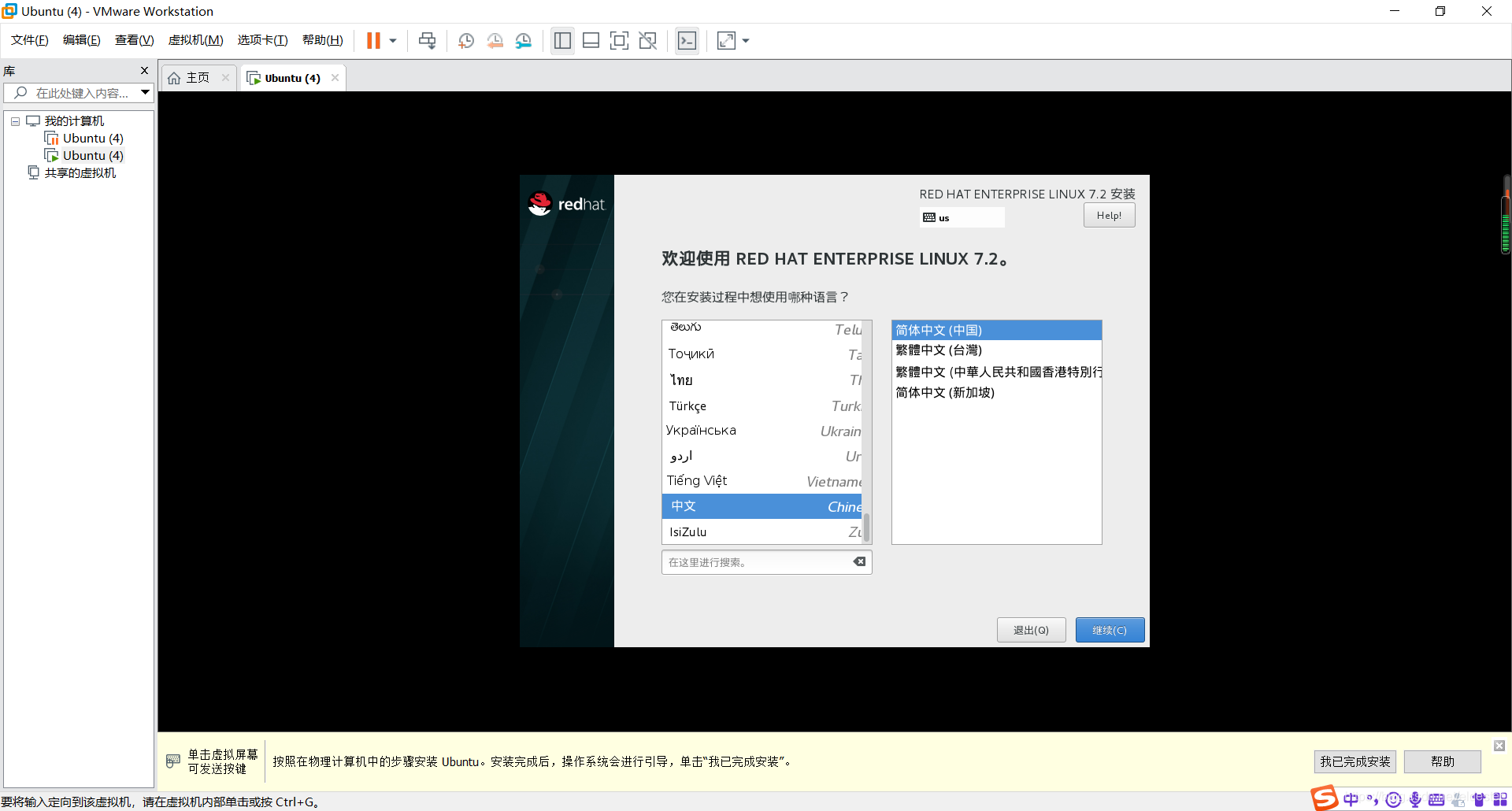Open the library search filter dropdown

[145, 92]
